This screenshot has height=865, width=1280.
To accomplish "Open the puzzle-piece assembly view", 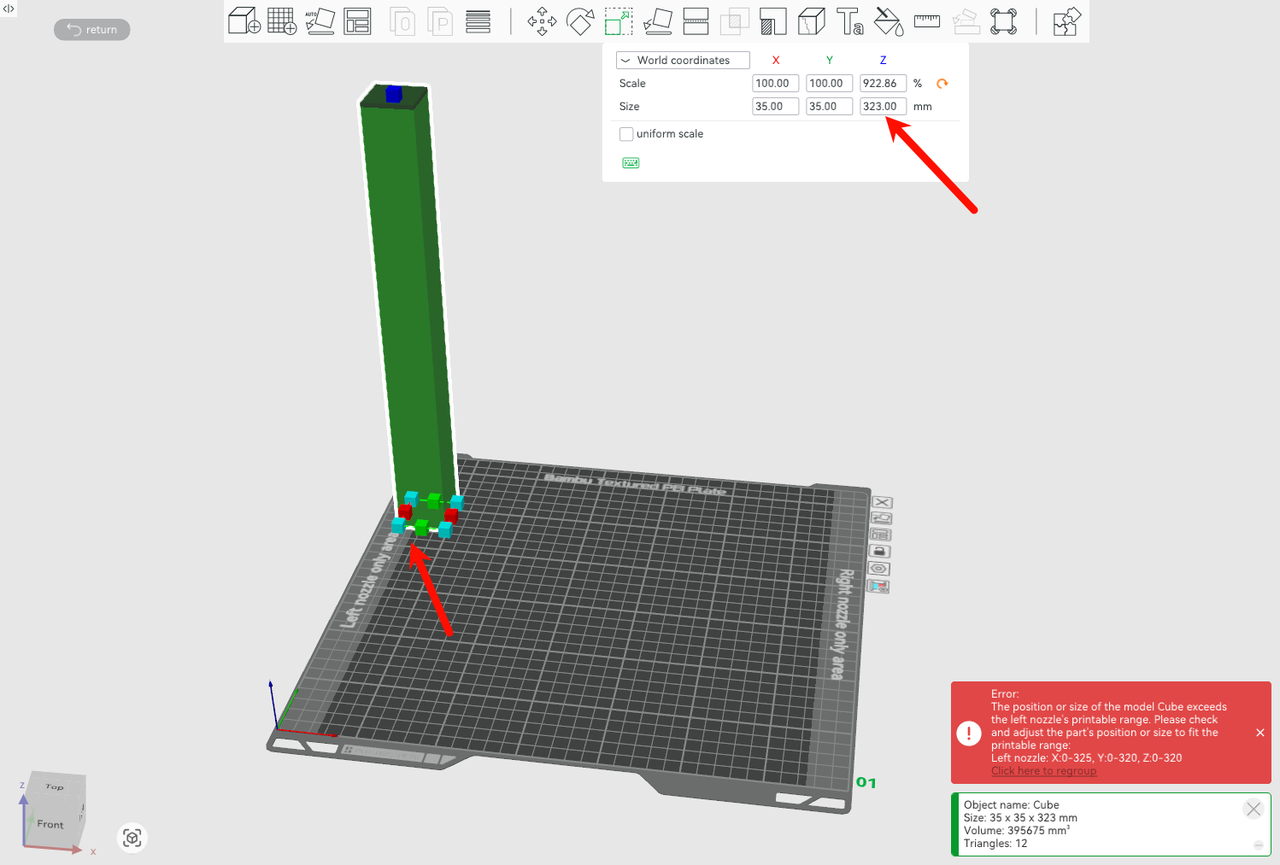I will pos(1068,21).
